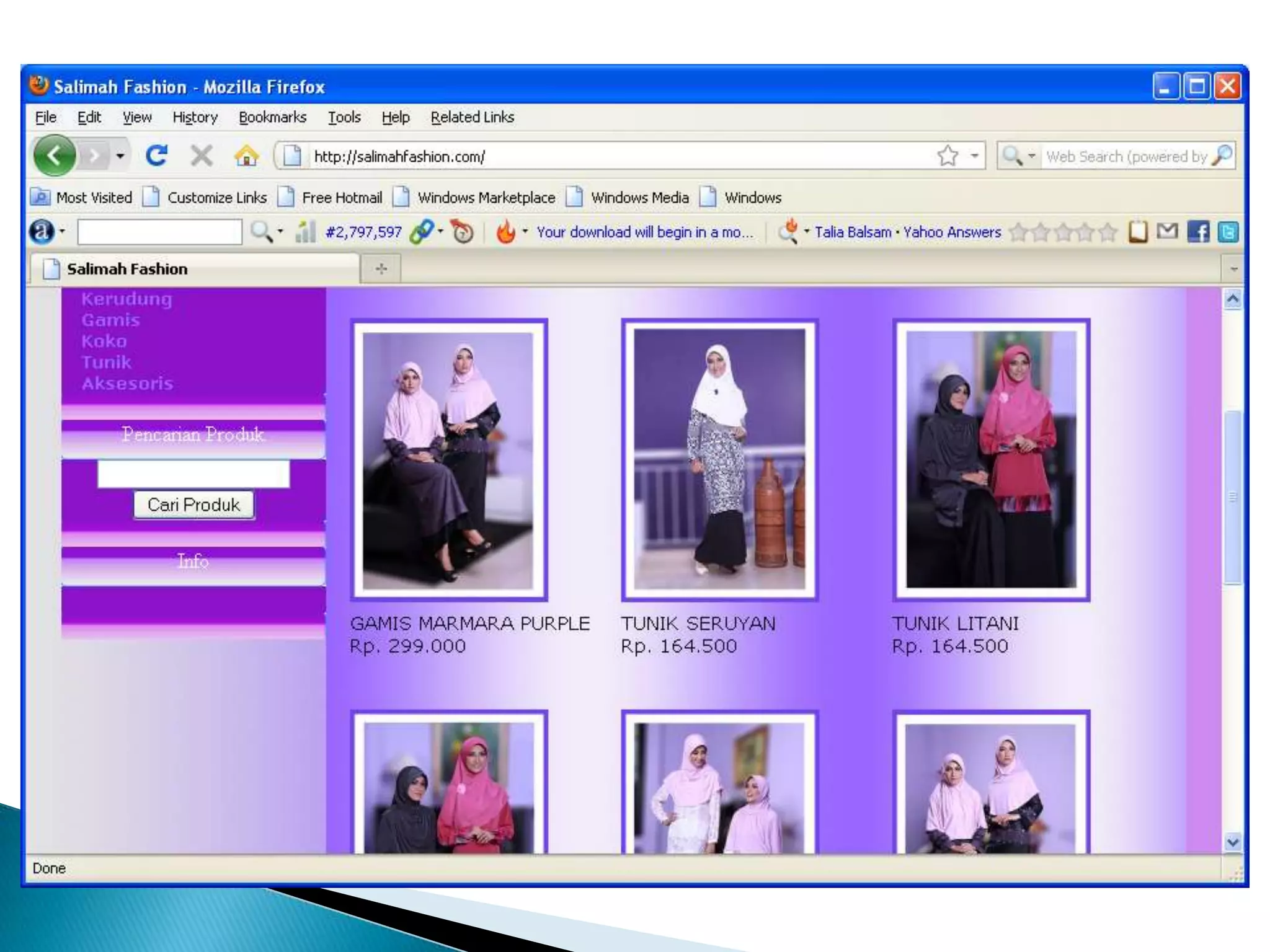Bookmark the page with the star icon
1270x952 pixels.
[x=948, y=156]
